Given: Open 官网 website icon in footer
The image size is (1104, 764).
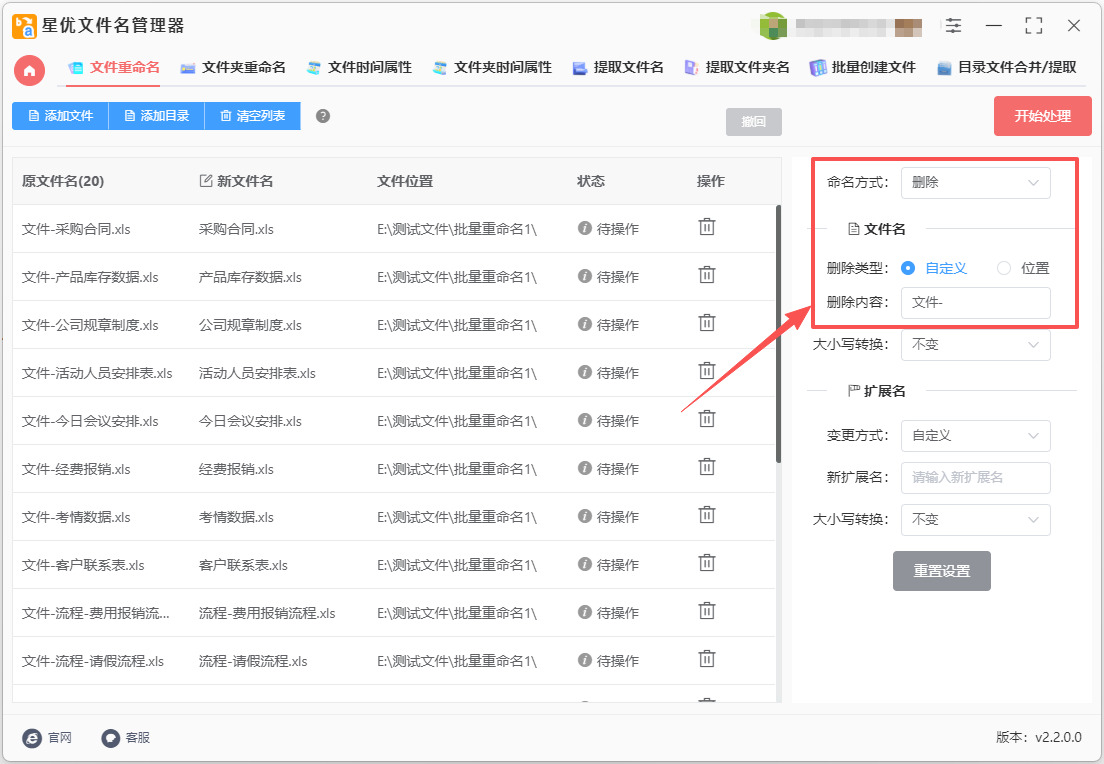Looking at the screenshot, I should 32,738.
